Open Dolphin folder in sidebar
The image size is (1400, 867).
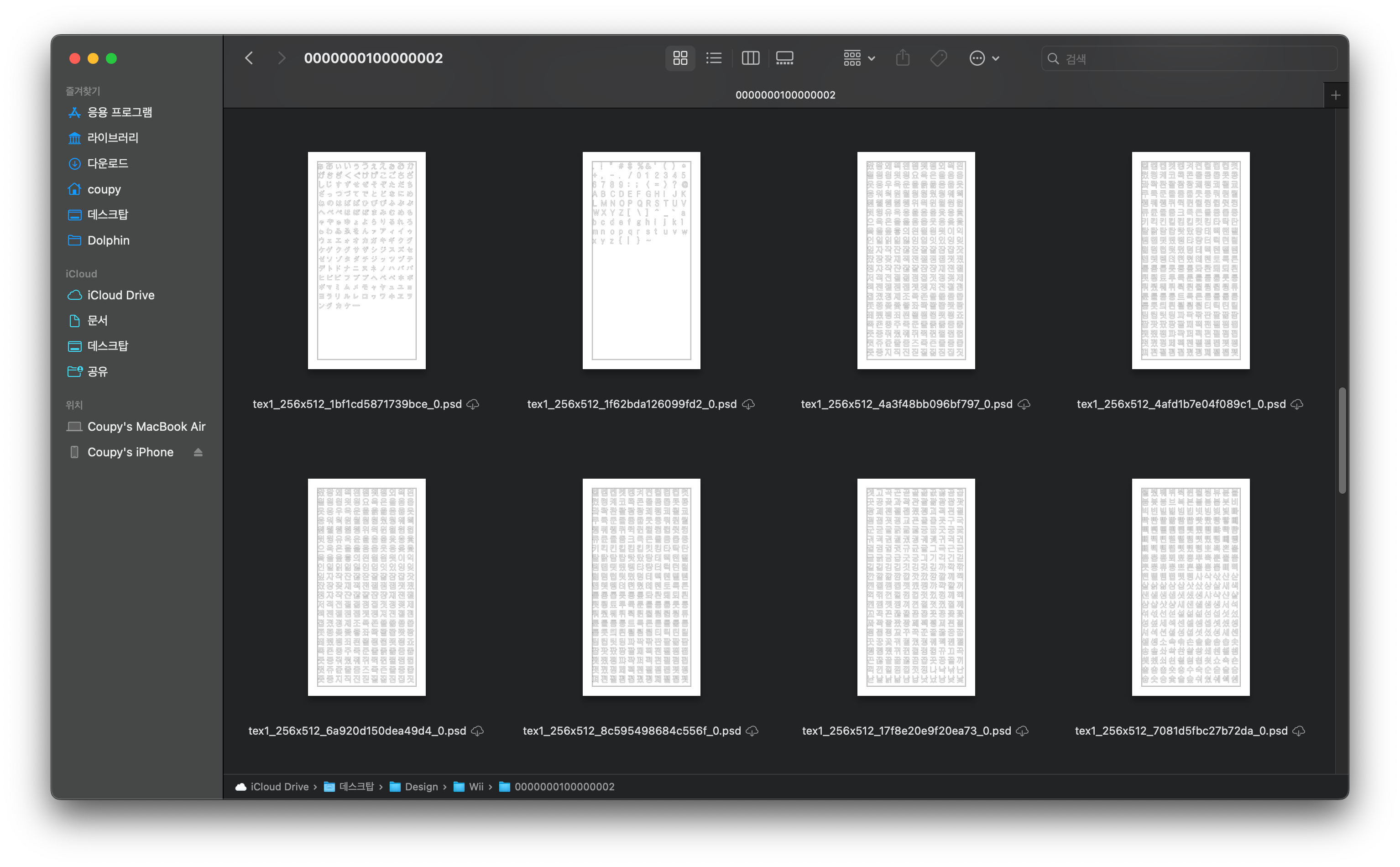pyautogui.click(x=108, y=240)
